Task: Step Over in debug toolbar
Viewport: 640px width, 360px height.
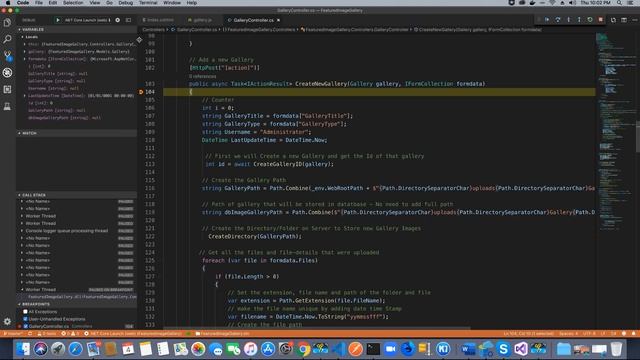Action: tap(558, 20)
